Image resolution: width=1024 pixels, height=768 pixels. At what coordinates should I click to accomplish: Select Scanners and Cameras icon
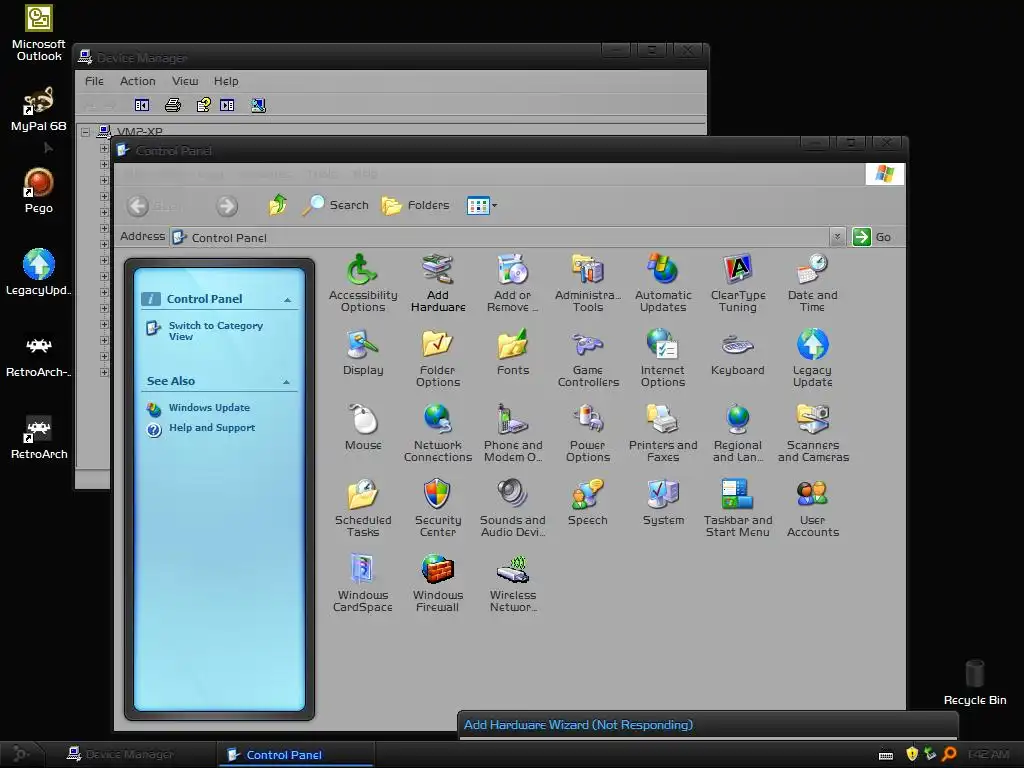tap(812, 433)
